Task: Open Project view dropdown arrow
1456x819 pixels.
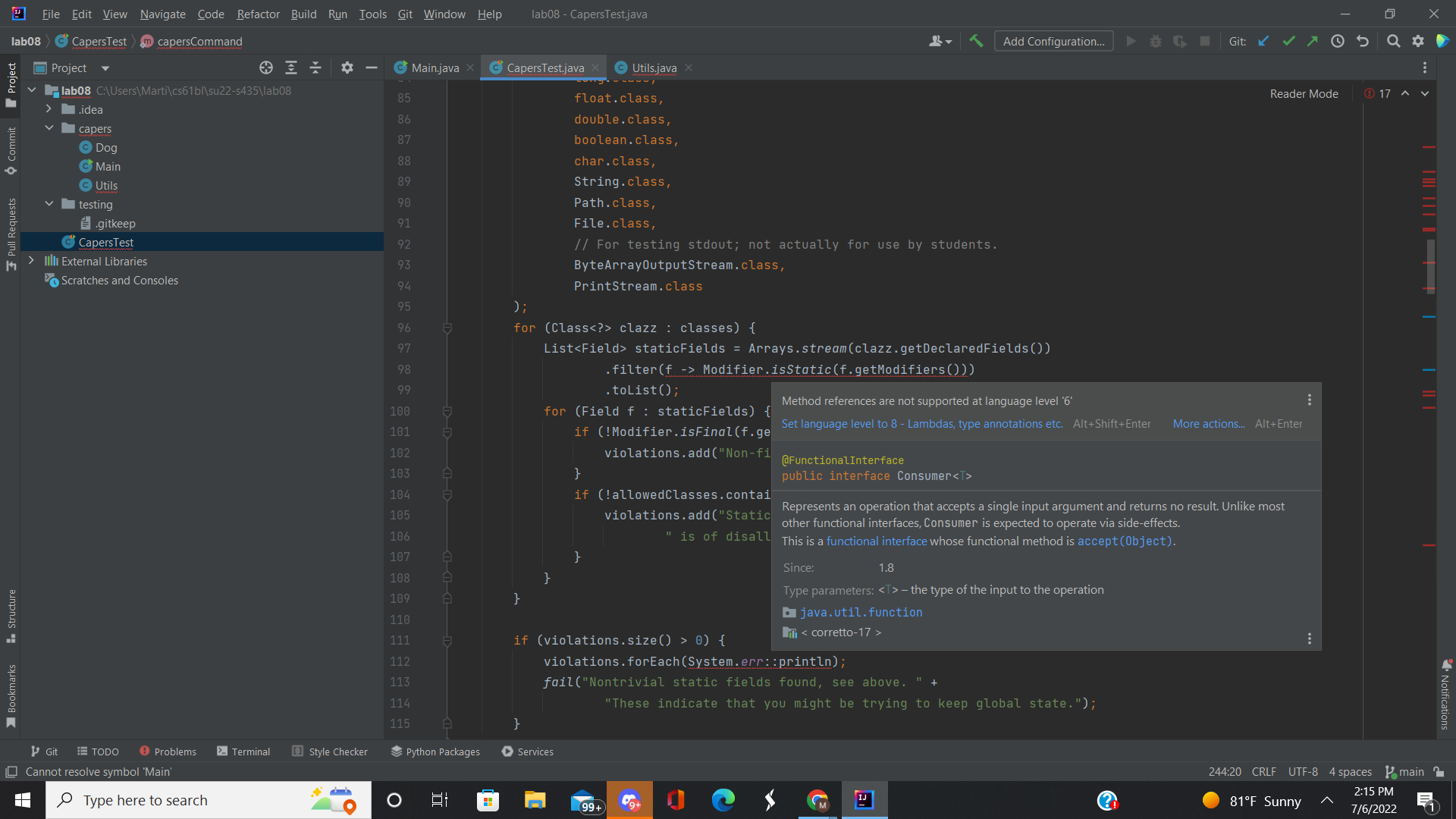Action: (105, 68)
